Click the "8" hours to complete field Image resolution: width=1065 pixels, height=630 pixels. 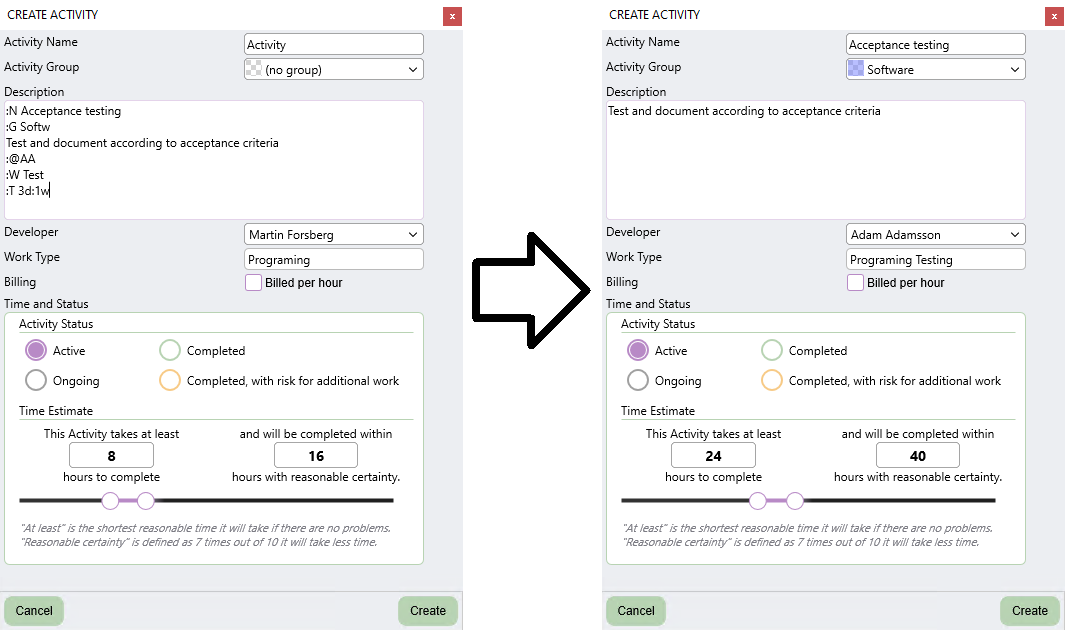[x=111, y=454]
